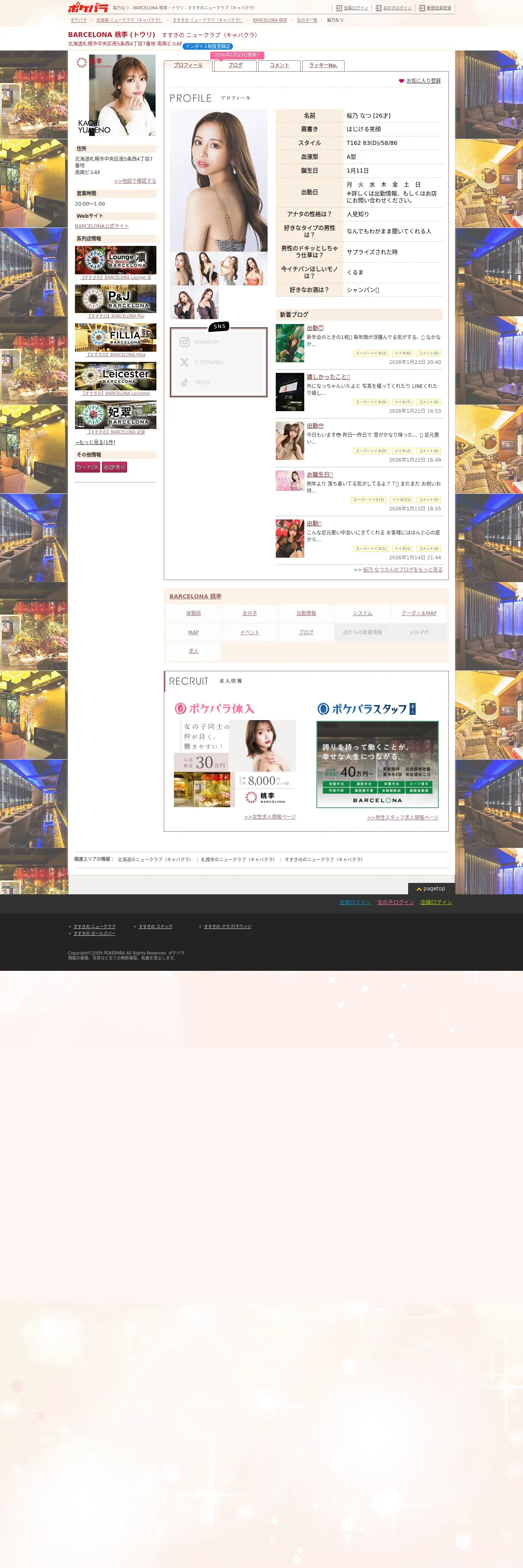Click breadcrumb 女の子一覧
The image size is (523, 1568).
[307, 20]
